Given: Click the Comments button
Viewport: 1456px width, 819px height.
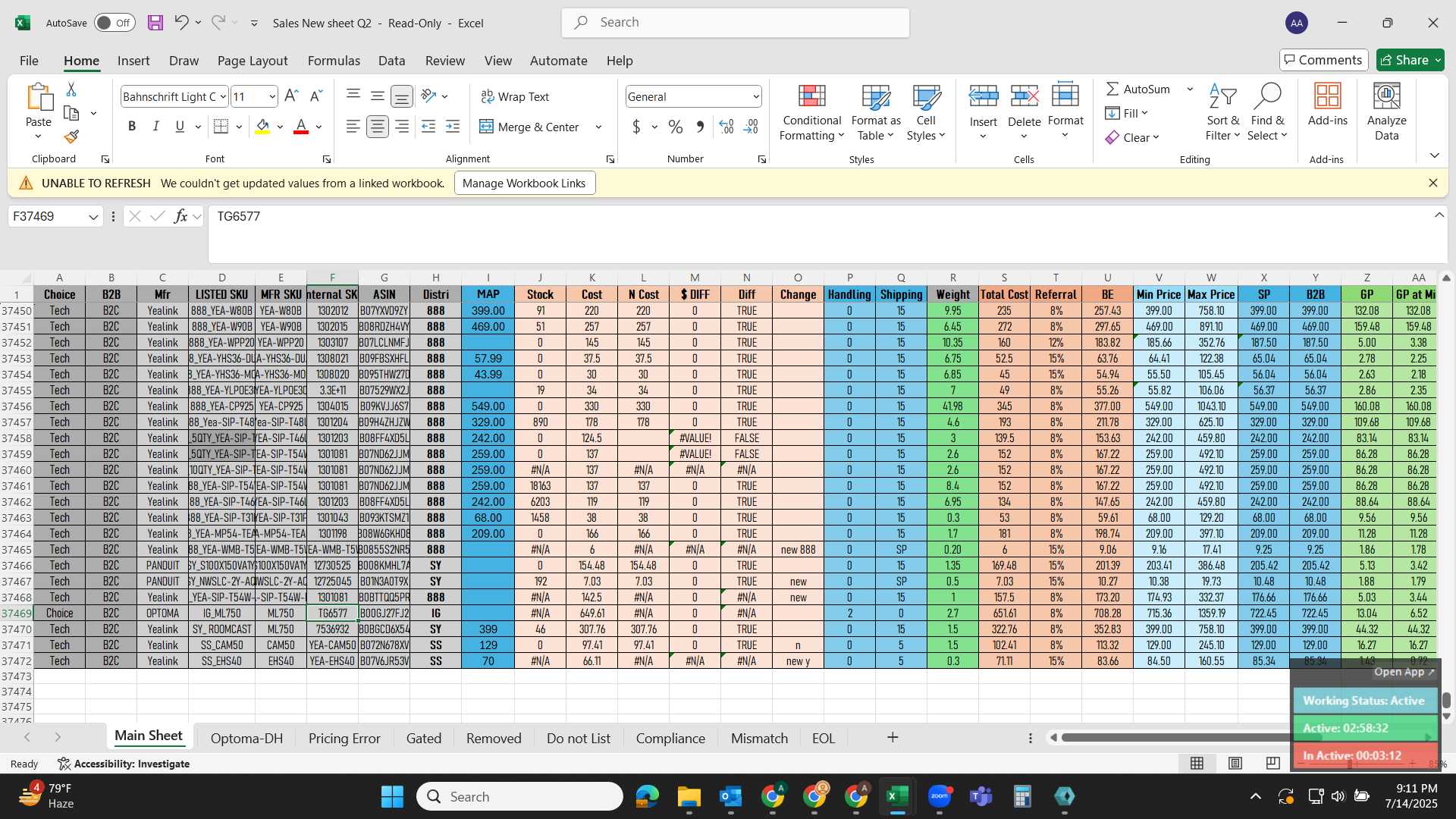Looking at the screenshot, I should click(x=1323, y=60).
